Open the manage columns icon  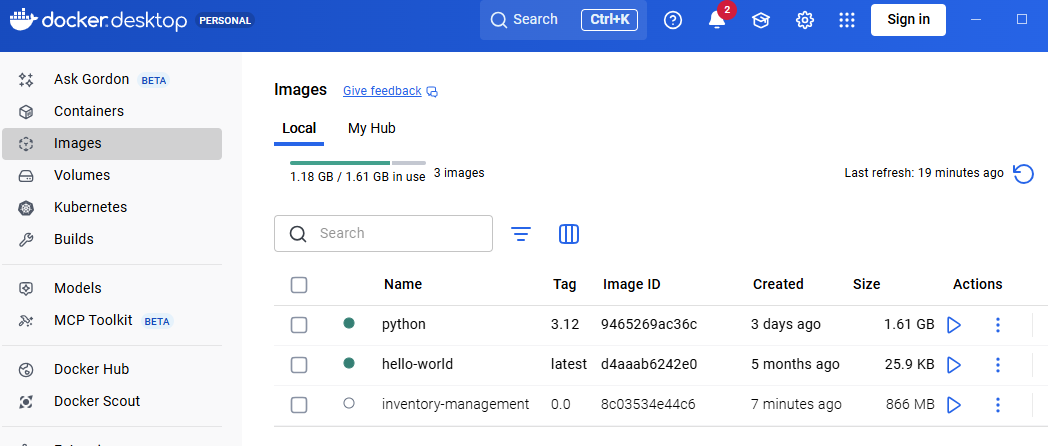tap(569, 233)
